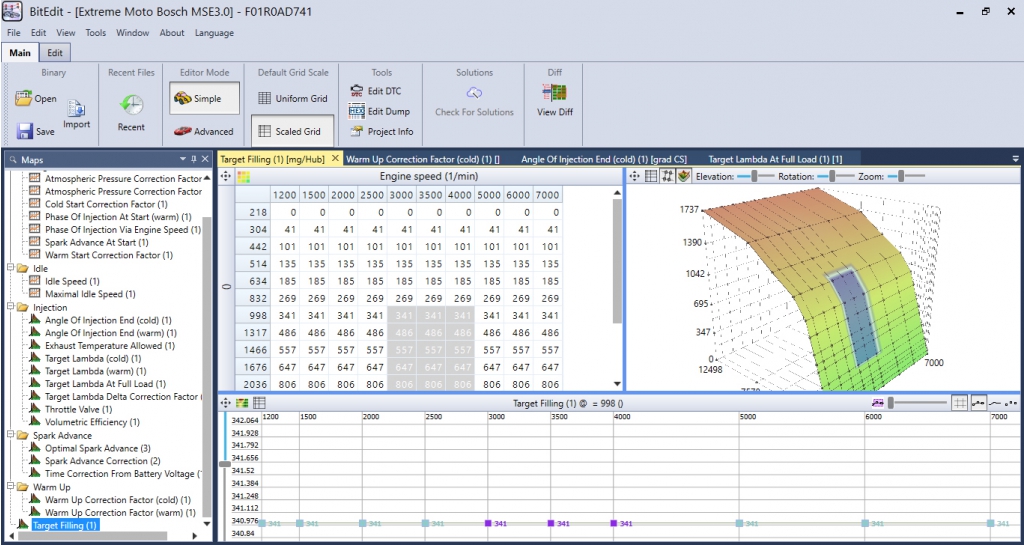
Task: Toggle line-with-points graph style
Action: click(x=978, y=403)
